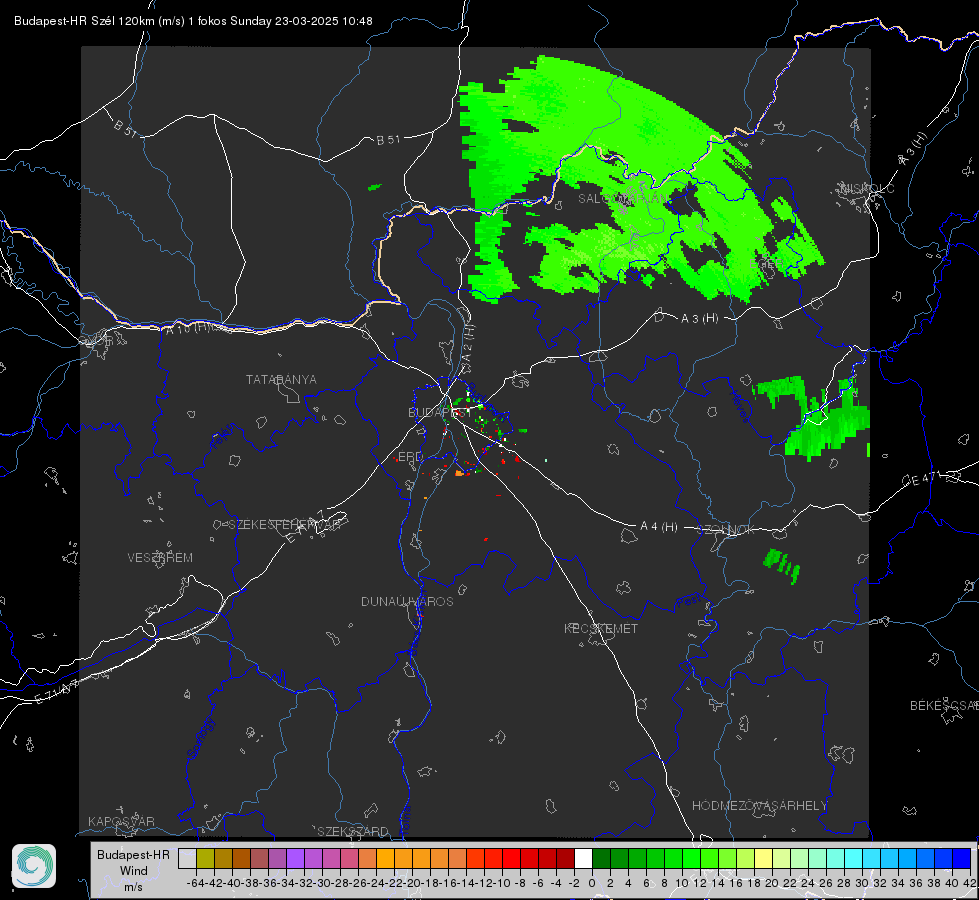Select the white swatch between -2 and 0
Viewport: 979px width, 900px height.
(x=583, y=859)
